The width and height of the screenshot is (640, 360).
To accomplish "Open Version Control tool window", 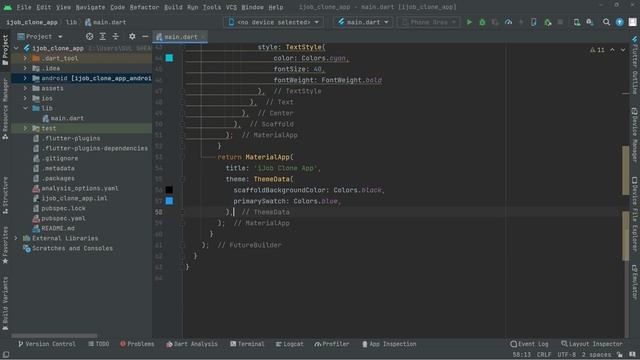I will 47,344.
